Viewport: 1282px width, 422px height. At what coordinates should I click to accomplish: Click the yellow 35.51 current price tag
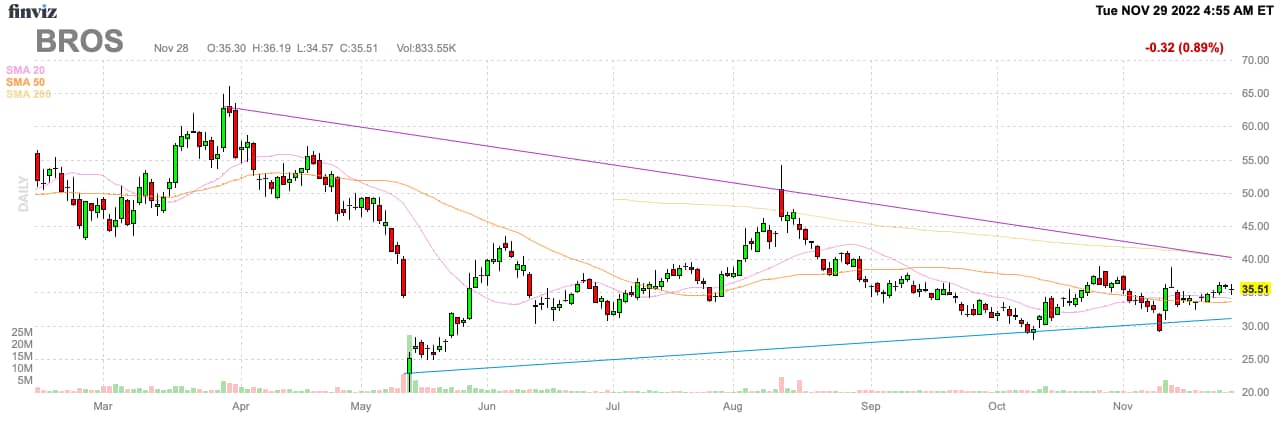click(x=1254, y=289)
